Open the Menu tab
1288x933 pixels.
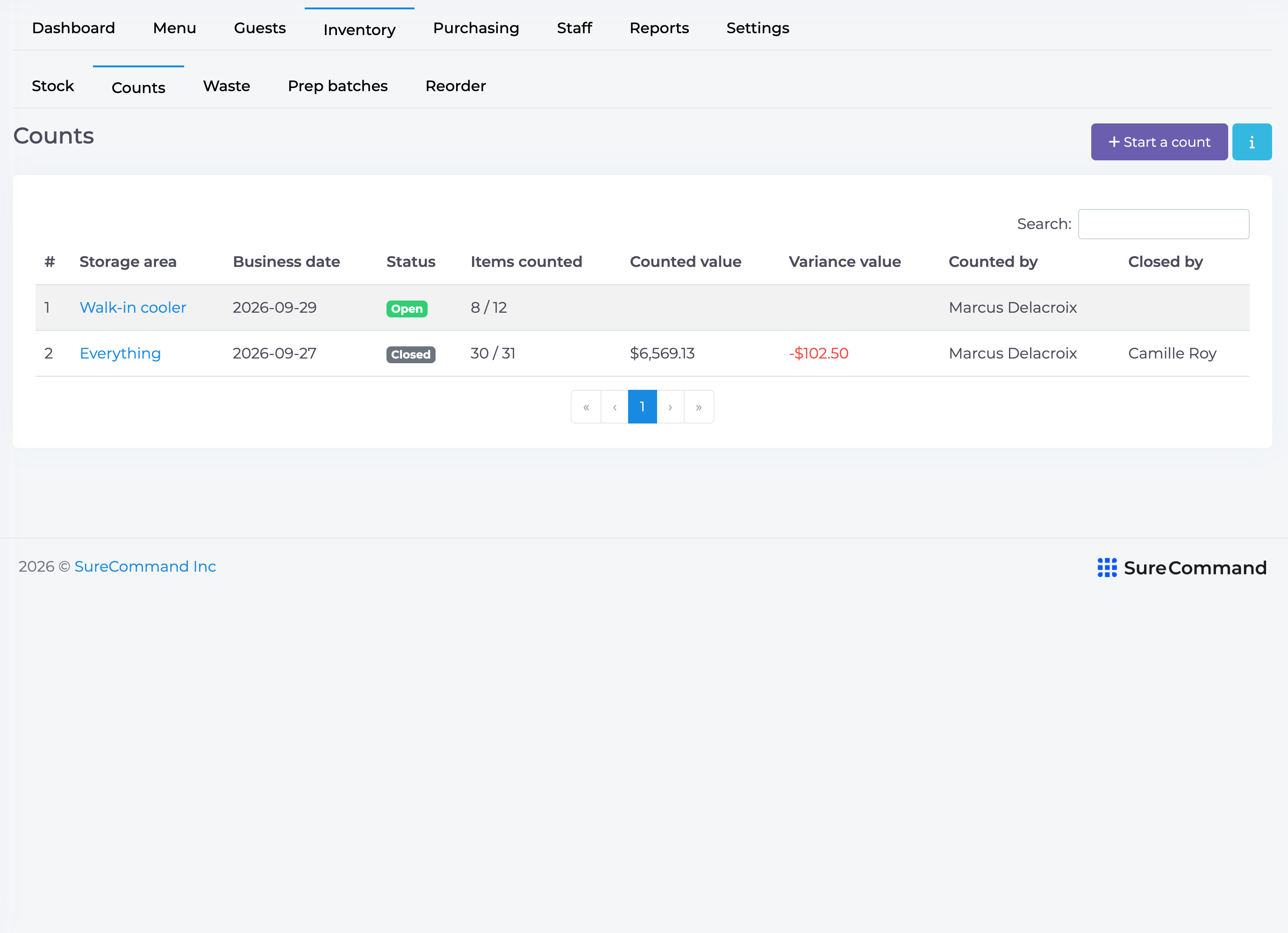[x=174, y=28]
